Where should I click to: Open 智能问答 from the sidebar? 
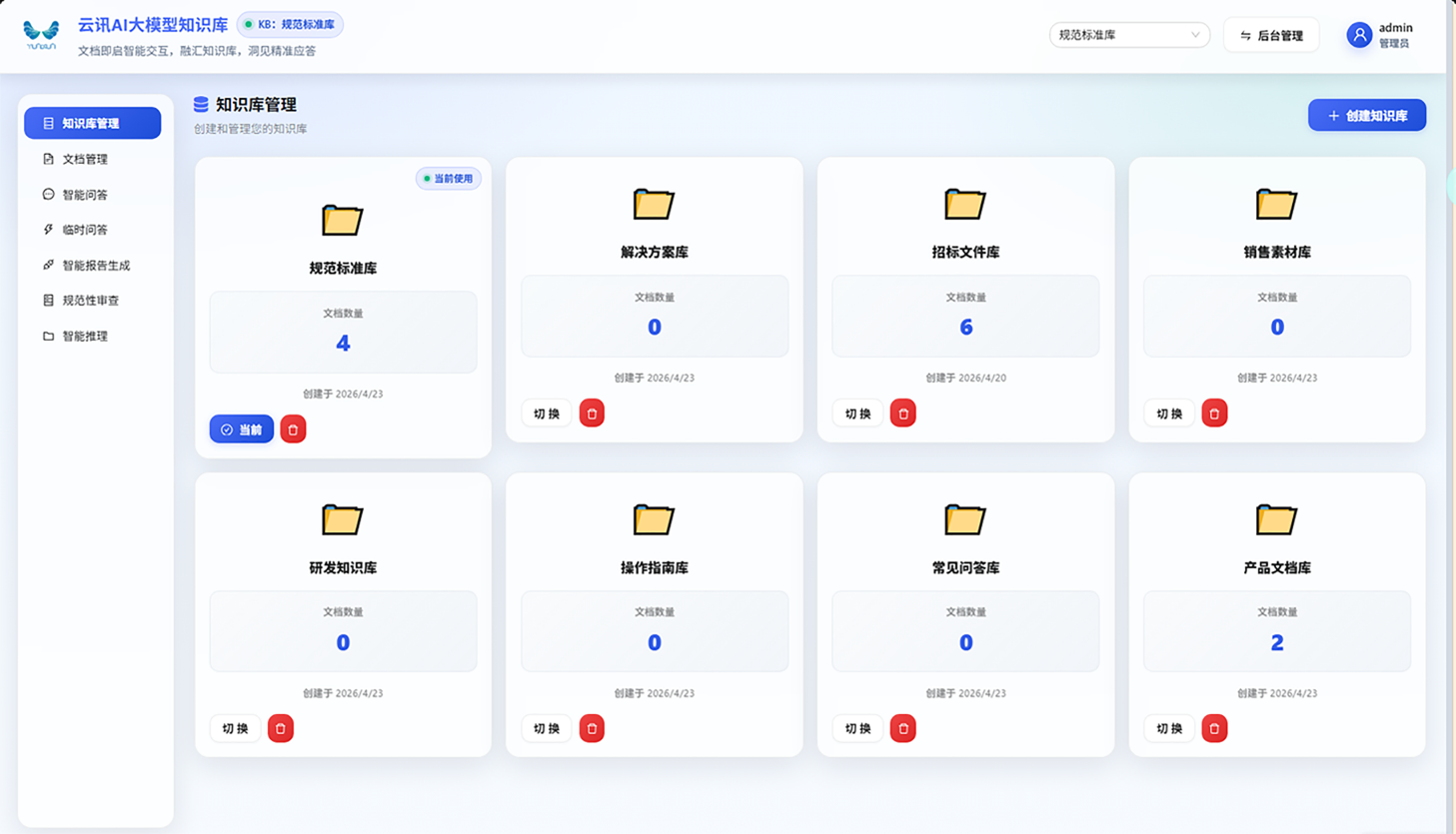[x=92, y=195]
